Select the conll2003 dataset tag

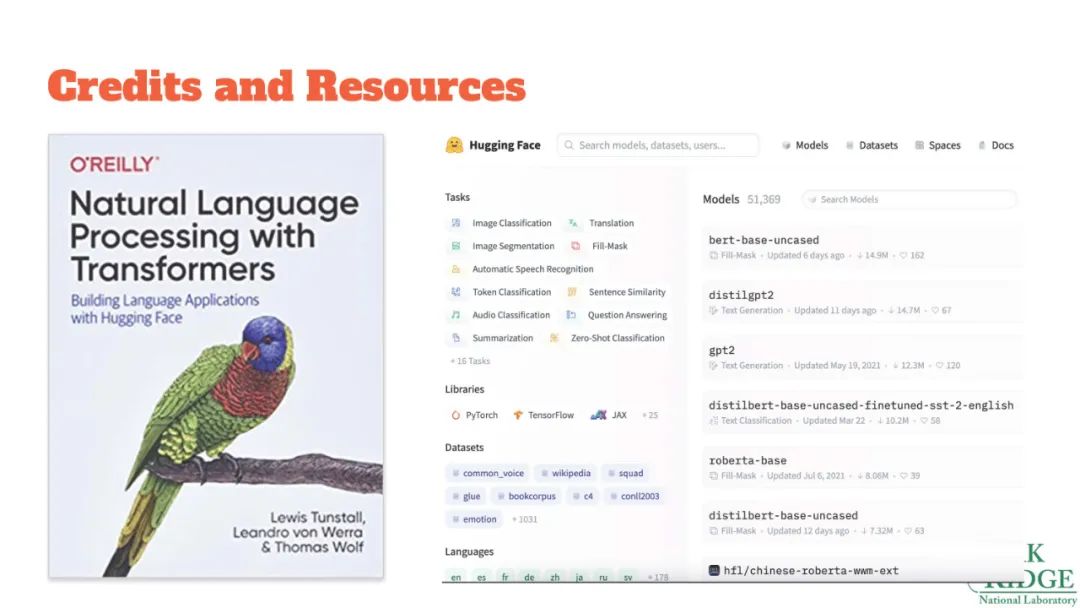click(634, 496)
